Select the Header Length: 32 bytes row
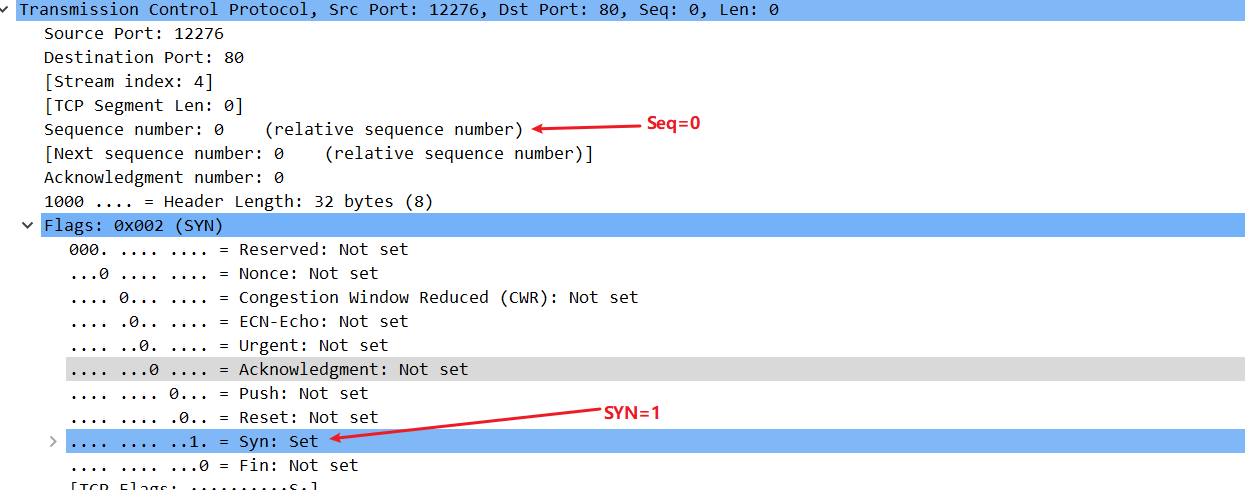The height and width of the screenshot is (490, 1245). point(239,201)
